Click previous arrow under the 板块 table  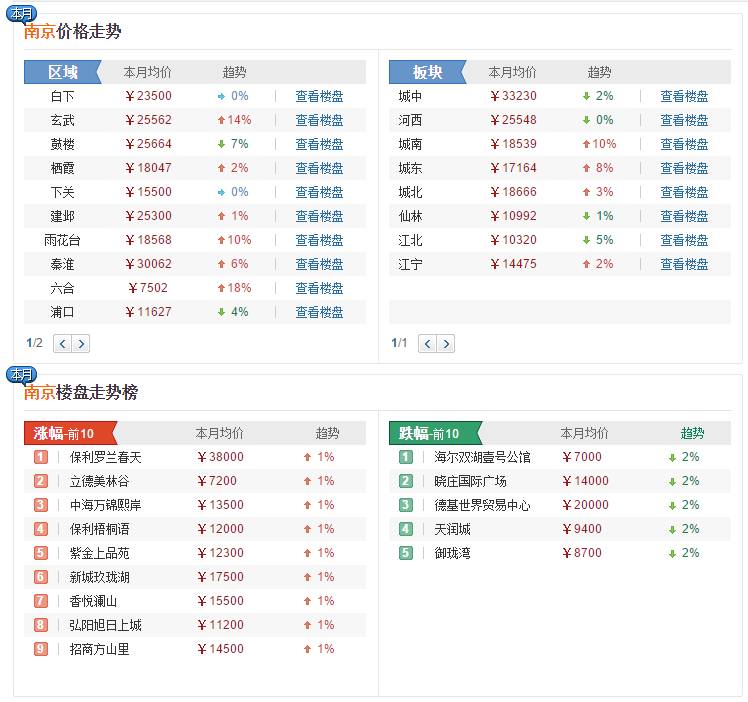click(x=427, y=343)
